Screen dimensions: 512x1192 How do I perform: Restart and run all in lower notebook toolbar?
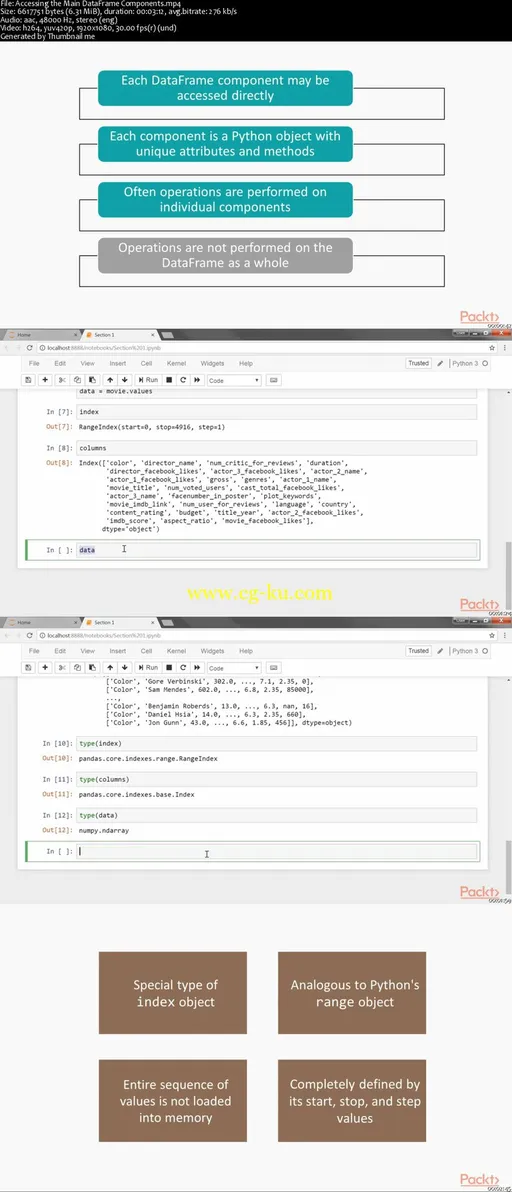point(198,667)
